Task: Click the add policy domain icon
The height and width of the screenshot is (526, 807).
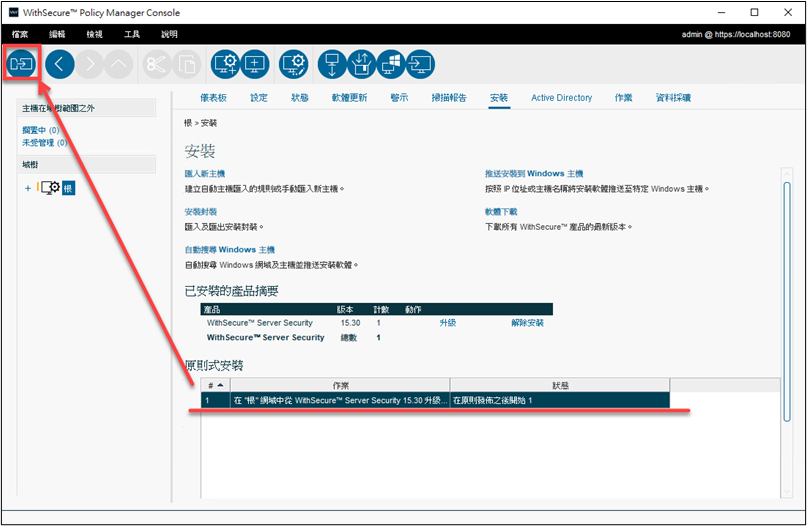Action: 226,64
